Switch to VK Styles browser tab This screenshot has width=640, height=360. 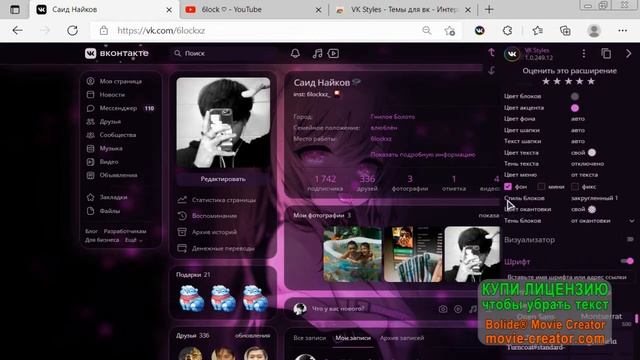[x=403, y=9]
